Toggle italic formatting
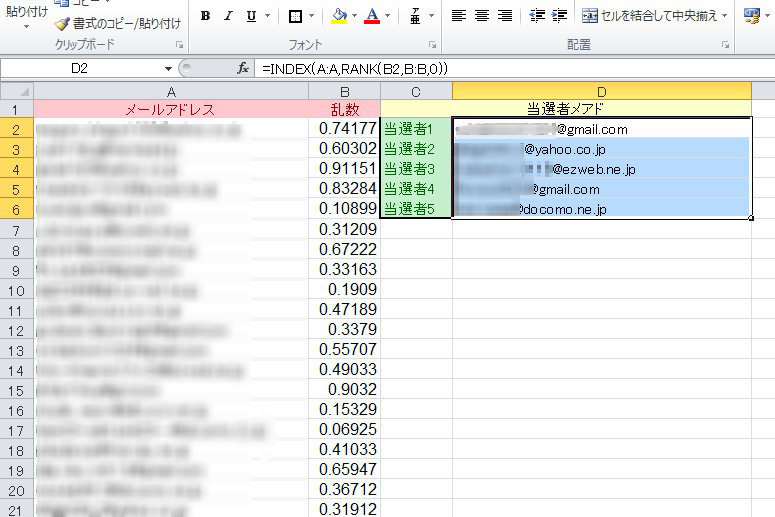Screen dimensions: 775x517 227,16
